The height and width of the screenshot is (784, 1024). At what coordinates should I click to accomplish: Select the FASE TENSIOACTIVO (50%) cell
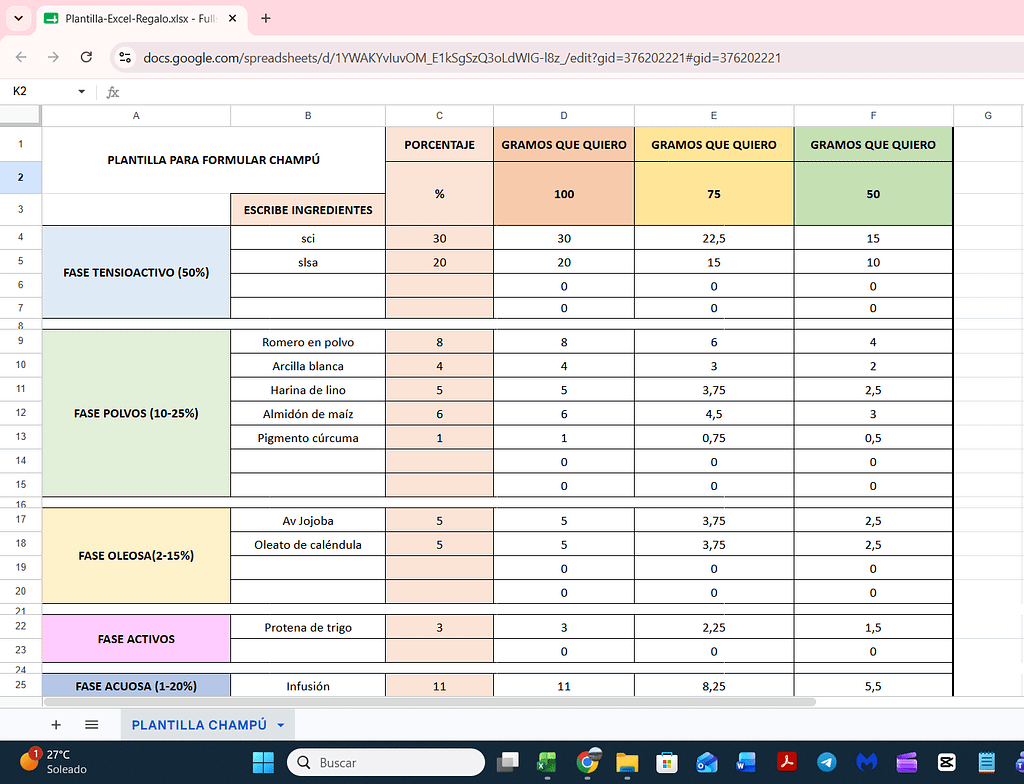[136, 272]
